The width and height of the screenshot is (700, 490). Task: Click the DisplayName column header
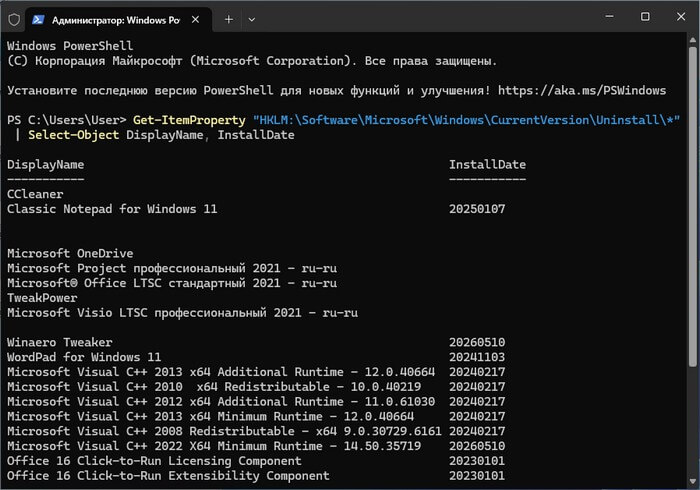tap(46, 165)
